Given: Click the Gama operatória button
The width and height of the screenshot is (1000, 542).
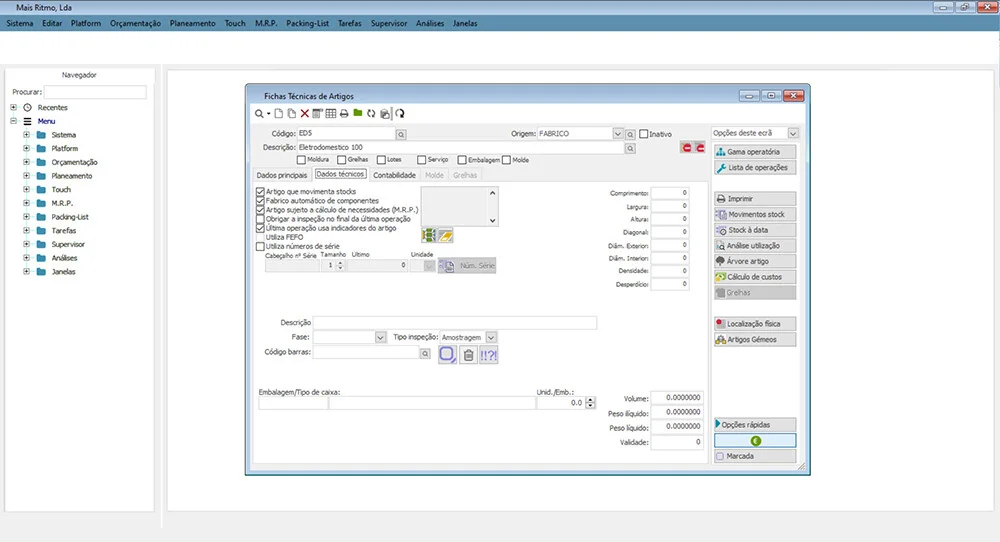Looking at the screenshot, I should [x=755, y=152].
